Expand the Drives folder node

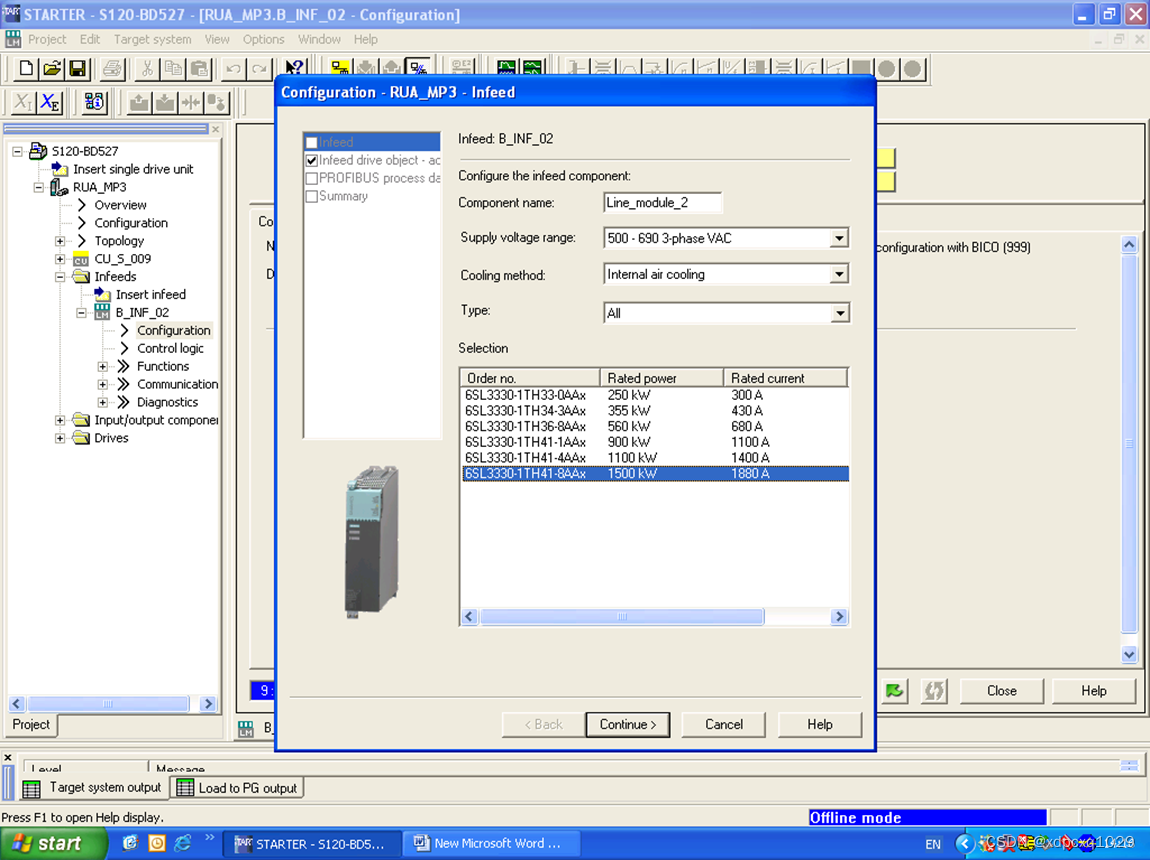pos(60,438)
